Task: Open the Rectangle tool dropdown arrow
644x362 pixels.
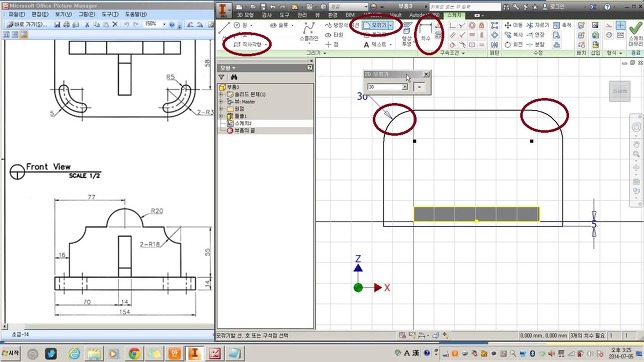Action: click(x=266, y=44)
